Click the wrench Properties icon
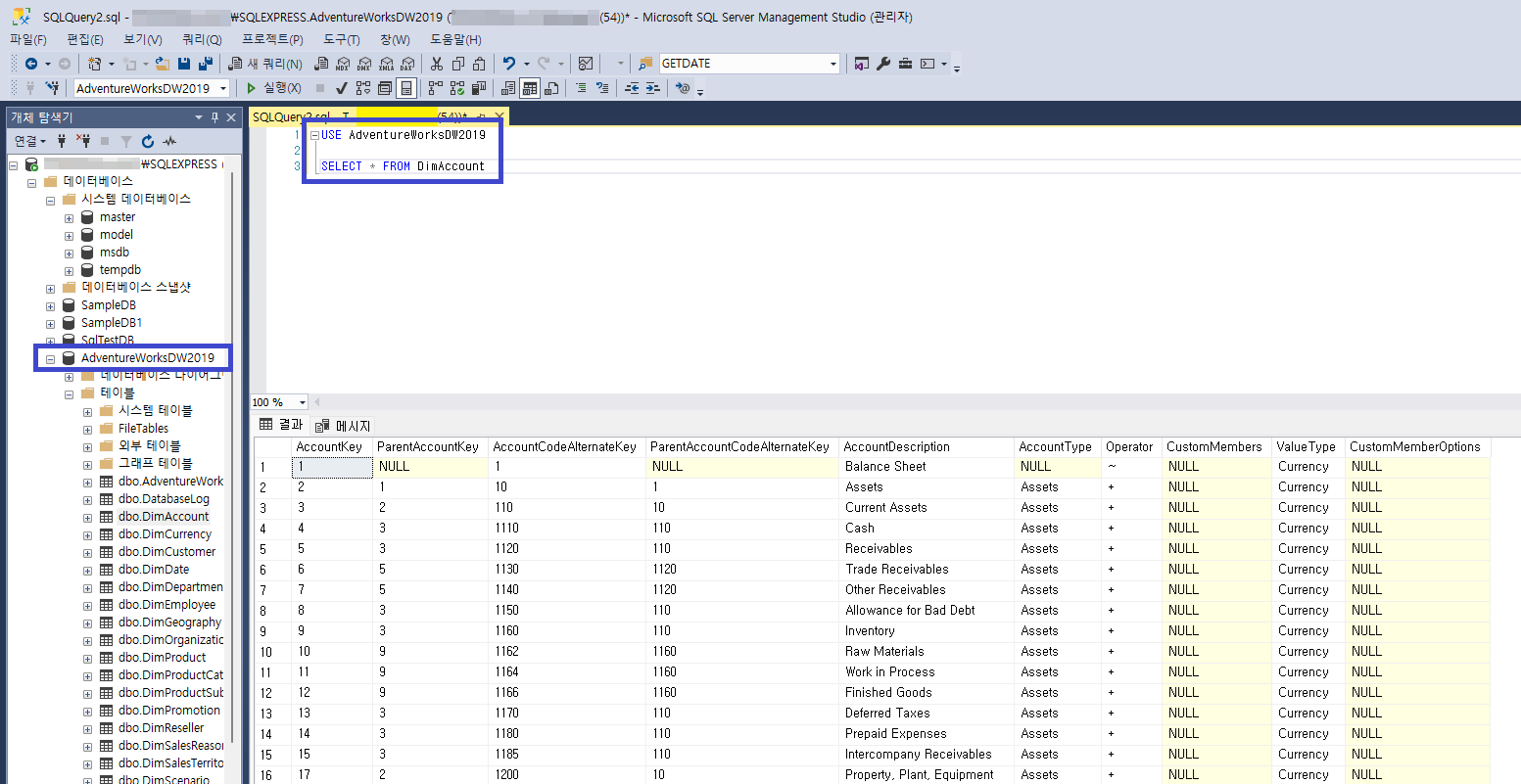Image resolution: width=1521 pixels, height=784 pixels. [x=883, y=64]
